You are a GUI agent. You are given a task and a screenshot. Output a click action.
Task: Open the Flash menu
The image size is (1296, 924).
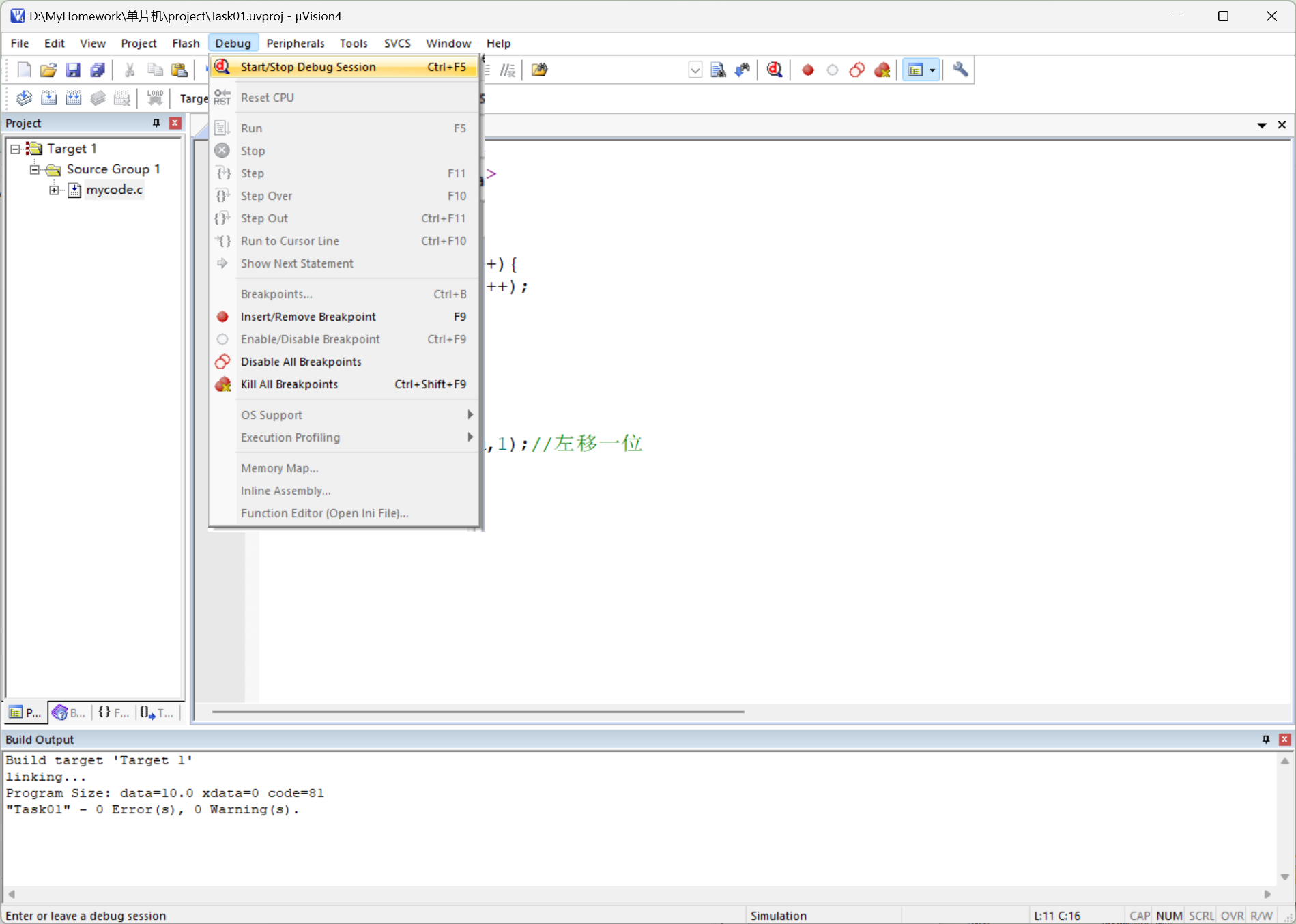tap(186, 43)
